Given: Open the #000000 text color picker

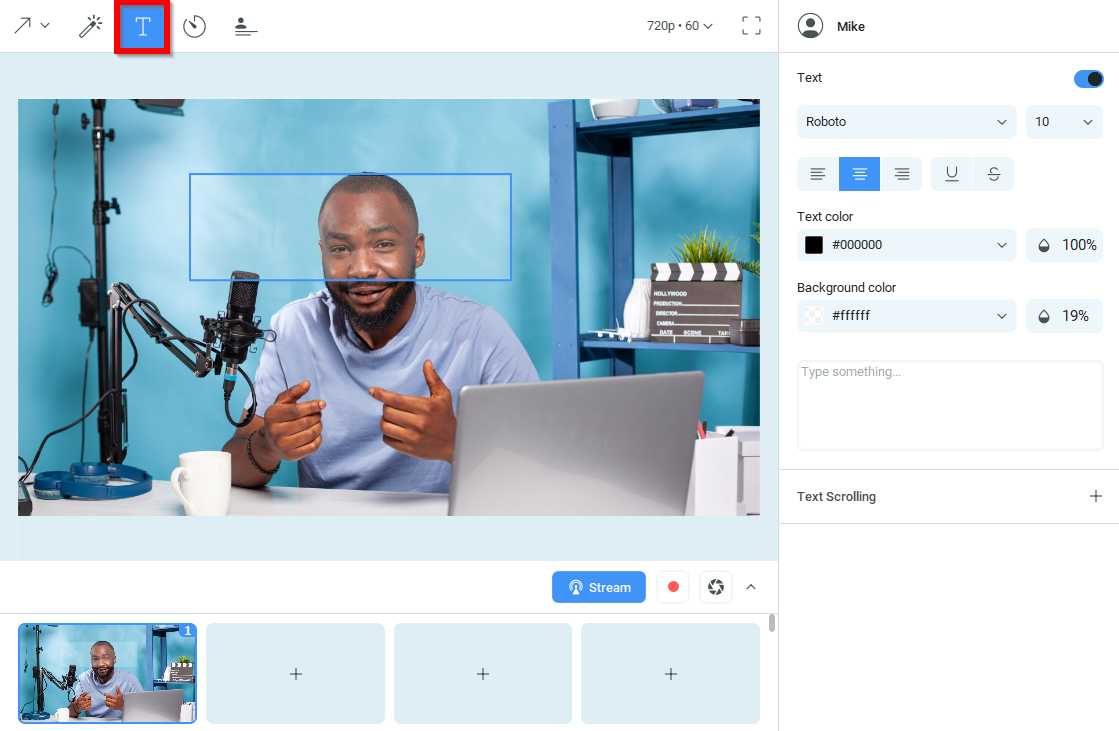Looking at the screenshot, I should pos(906,244).
